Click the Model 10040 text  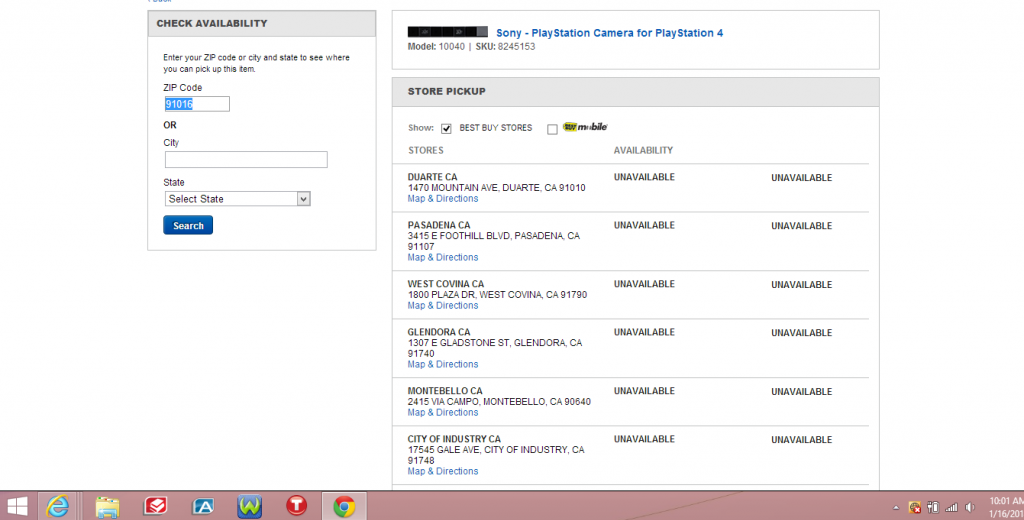[436, 47]
